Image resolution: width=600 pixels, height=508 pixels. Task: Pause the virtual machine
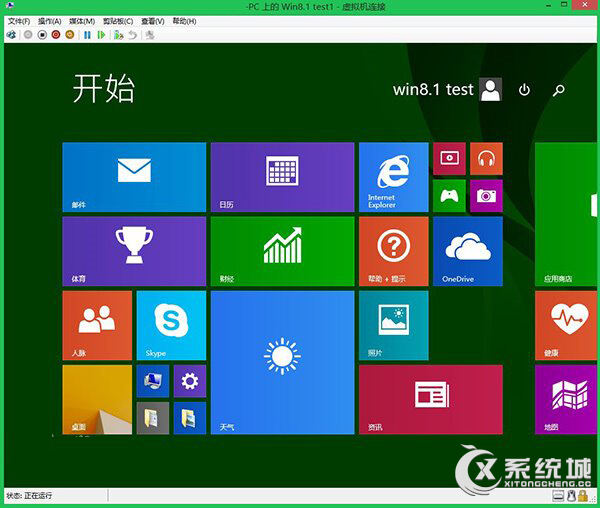87,35
